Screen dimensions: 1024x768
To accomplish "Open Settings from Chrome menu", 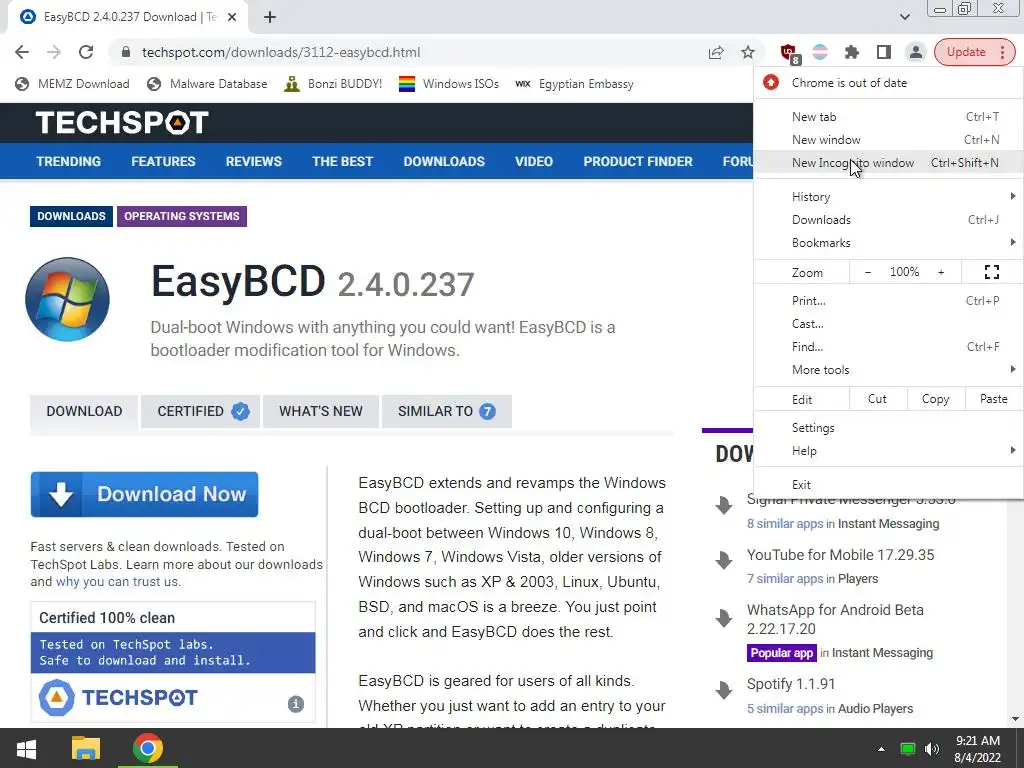I will click(888, 428).
